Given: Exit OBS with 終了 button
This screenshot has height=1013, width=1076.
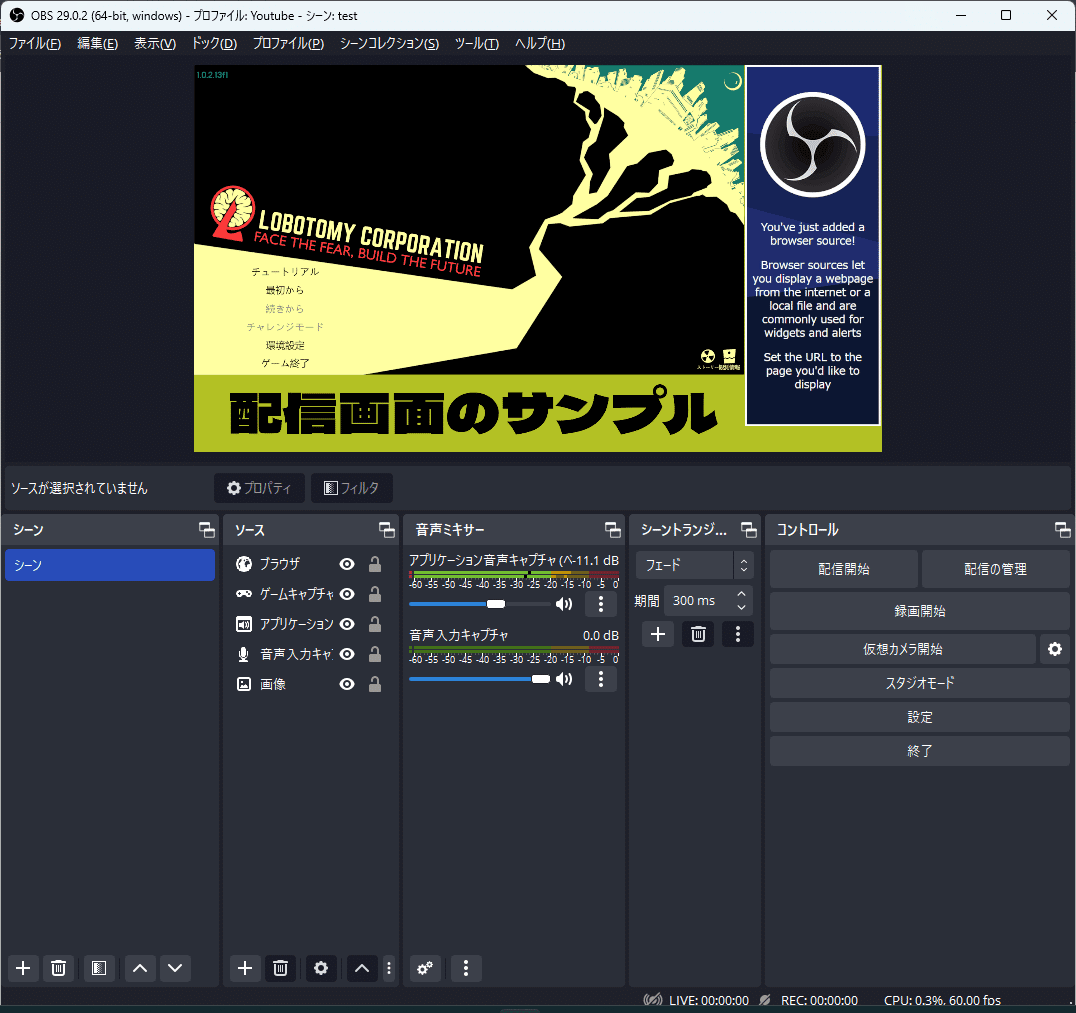Looking at the screenshot, I should click(x=920, y=751).
